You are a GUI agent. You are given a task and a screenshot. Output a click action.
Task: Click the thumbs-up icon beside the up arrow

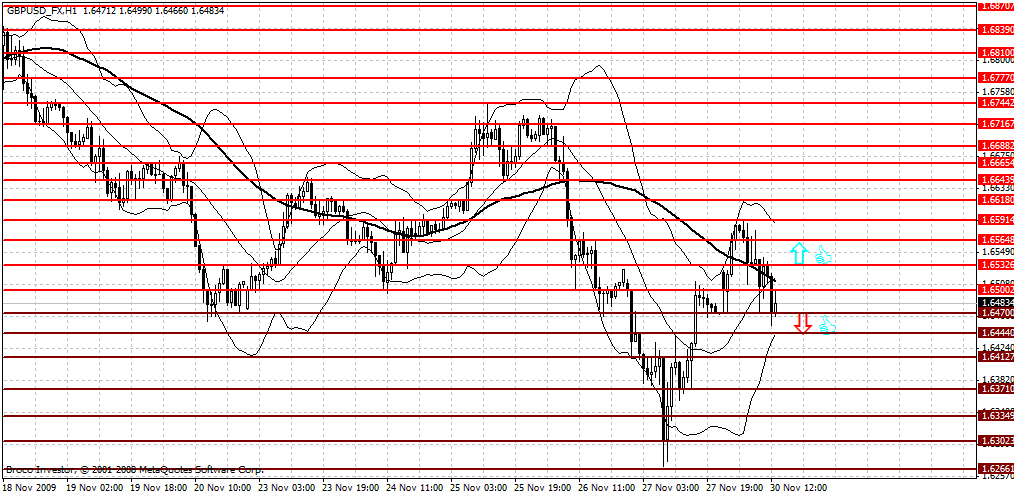[823, 255]
